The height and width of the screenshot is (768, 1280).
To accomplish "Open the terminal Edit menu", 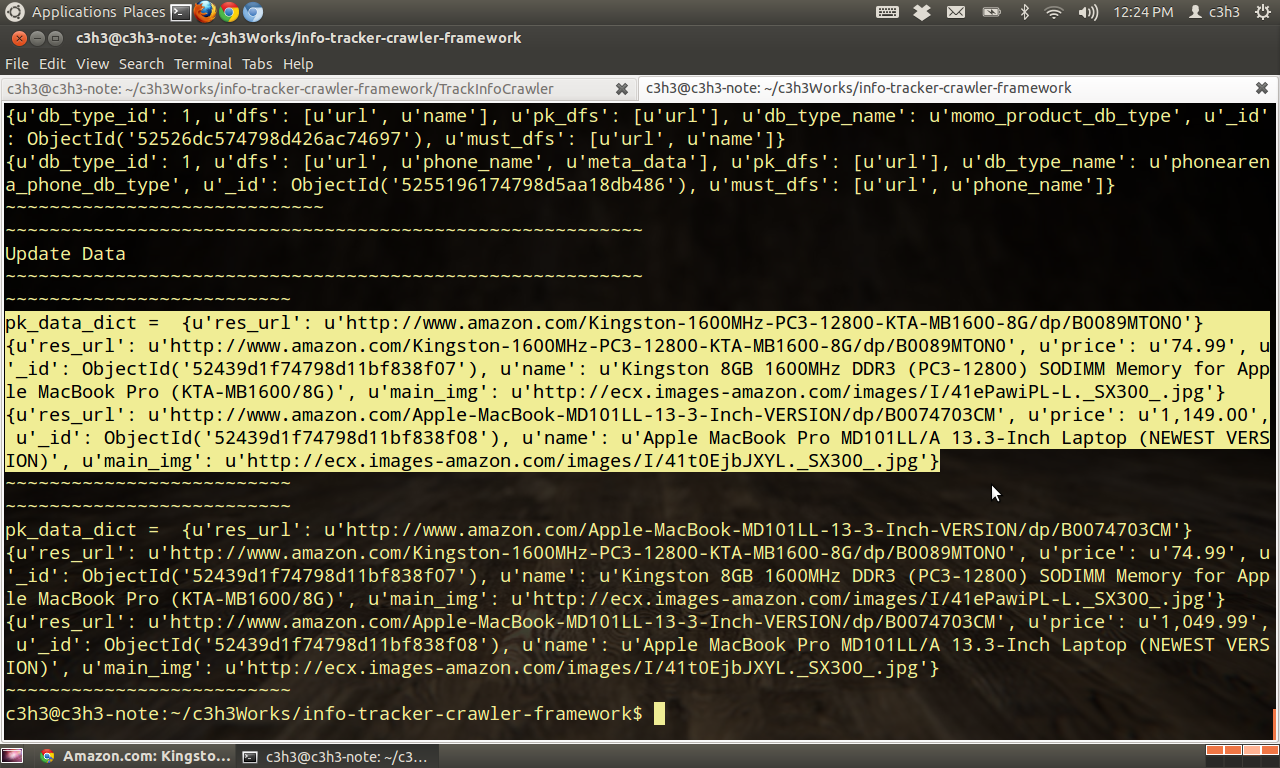I will (52, 63).
